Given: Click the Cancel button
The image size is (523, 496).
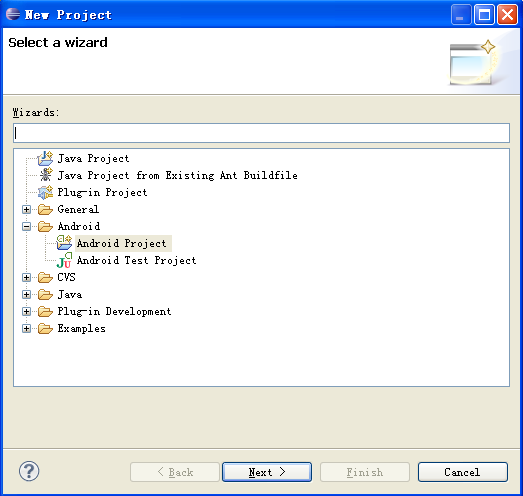Looking at the screenshot, I should coord(463,472).
